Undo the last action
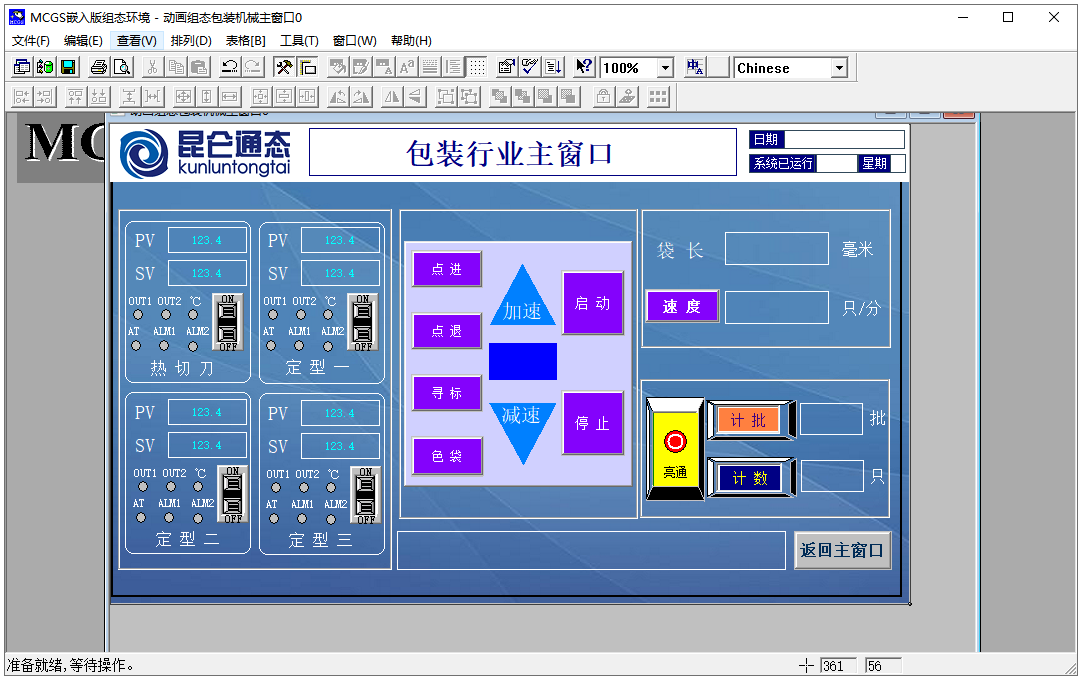 (229, 67)
